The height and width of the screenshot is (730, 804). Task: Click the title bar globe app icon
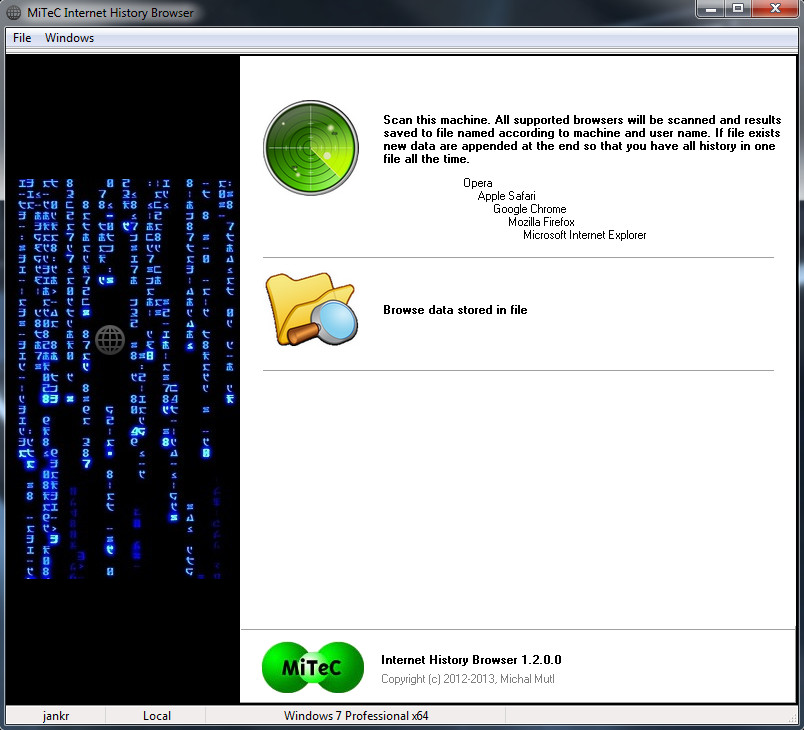(13, 12)
